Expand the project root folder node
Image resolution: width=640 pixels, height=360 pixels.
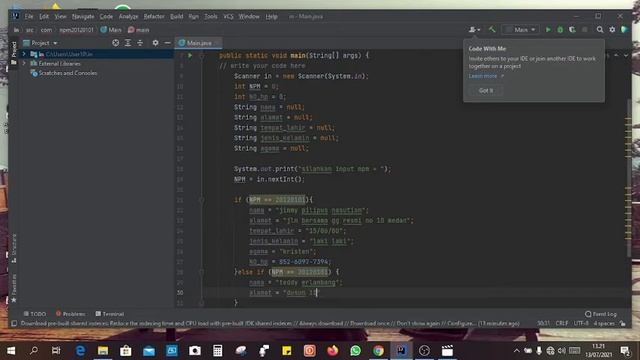pyautogui.click(x=24, y=54)
